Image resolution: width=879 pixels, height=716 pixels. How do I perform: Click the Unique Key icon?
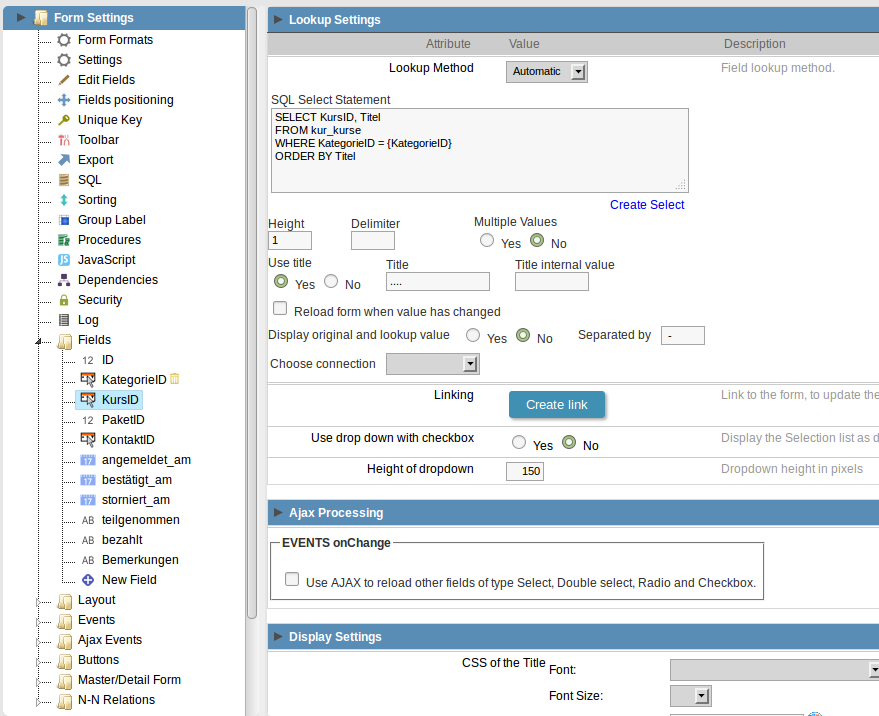tap(64, 120)
